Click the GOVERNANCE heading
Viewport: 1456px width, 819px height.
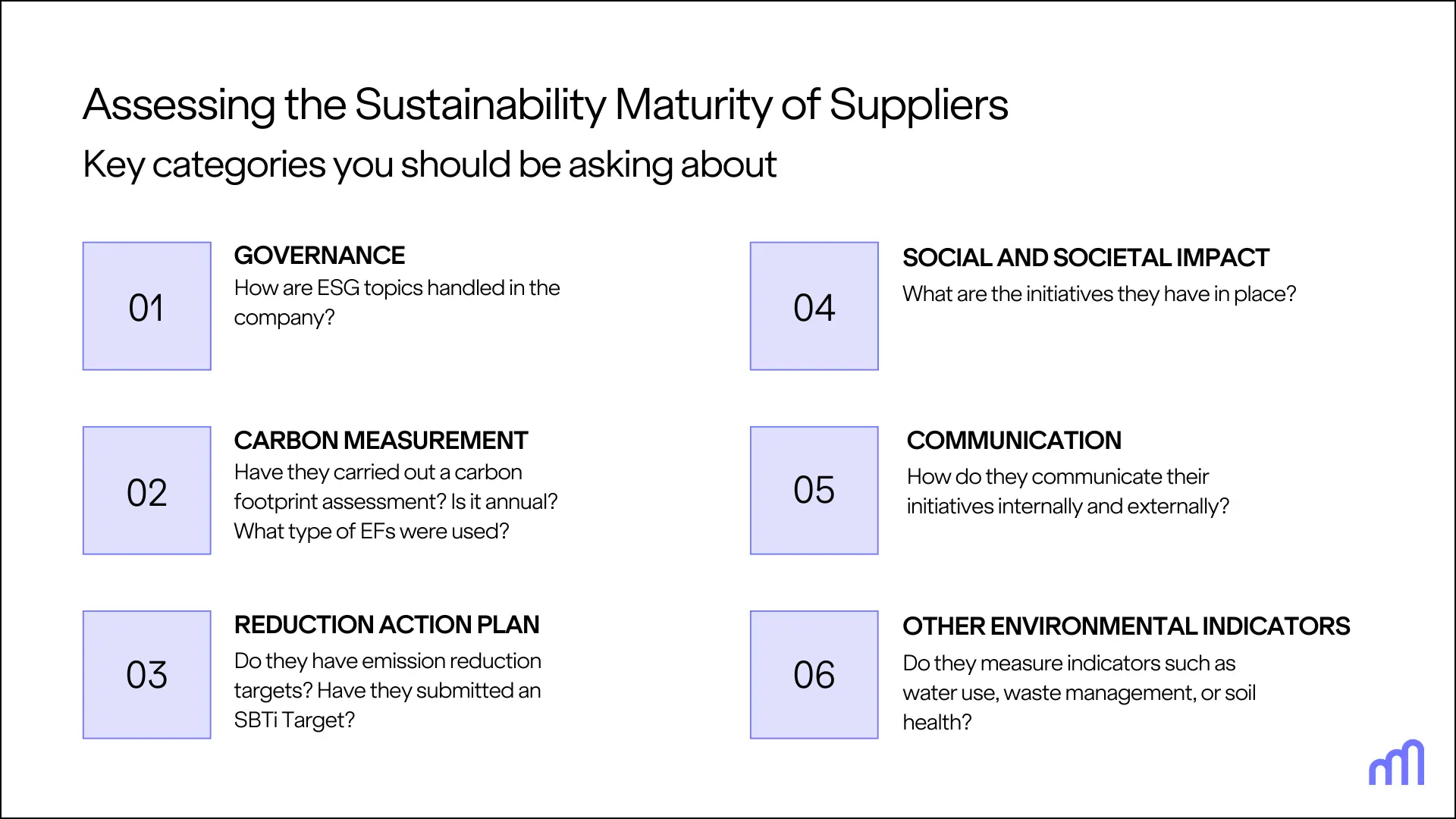point(319,256)
